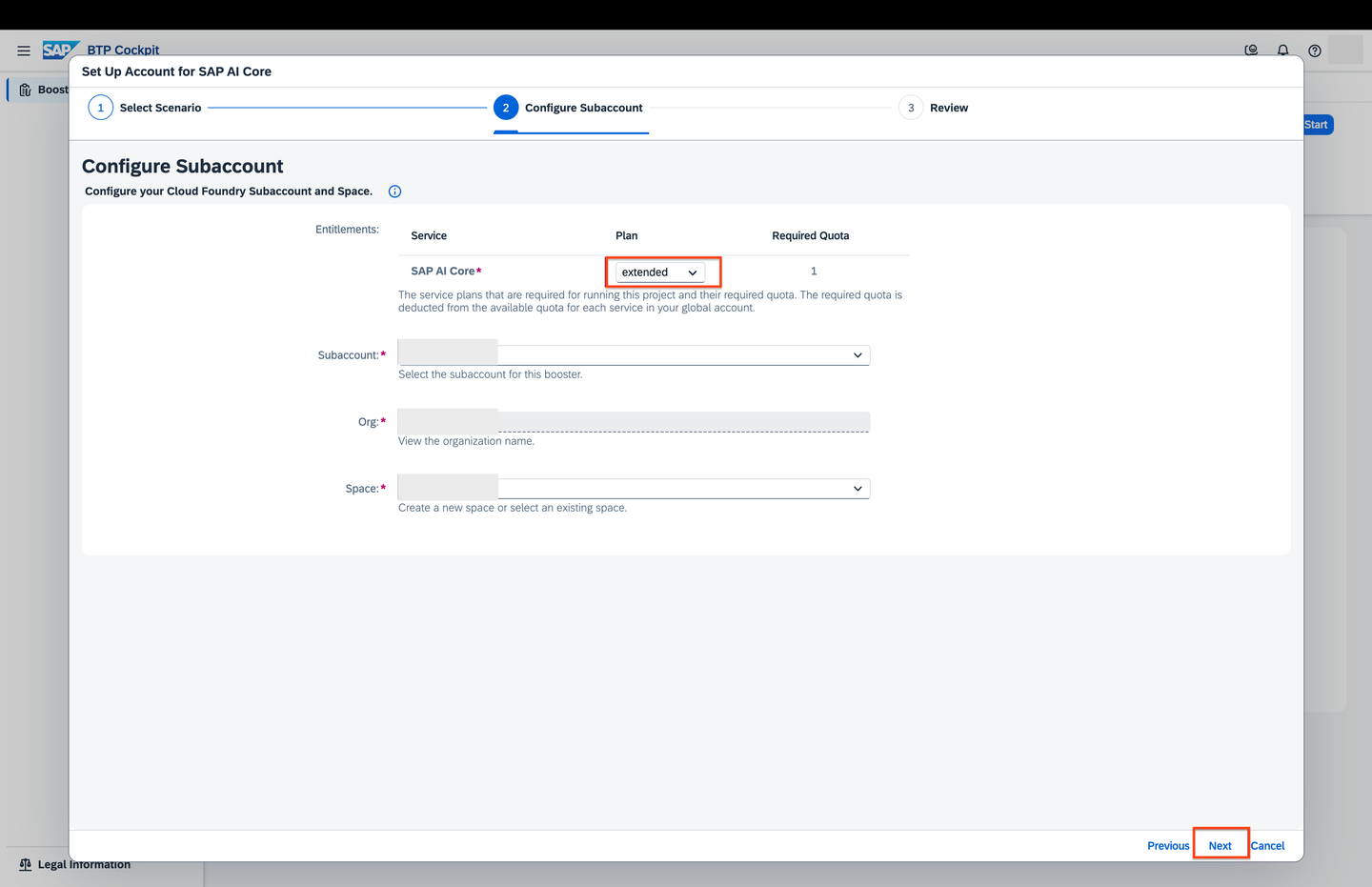The width and height of the screenshot is (1372, 887).
Task: Click the Required Quota column header
Action: (811, 235)
